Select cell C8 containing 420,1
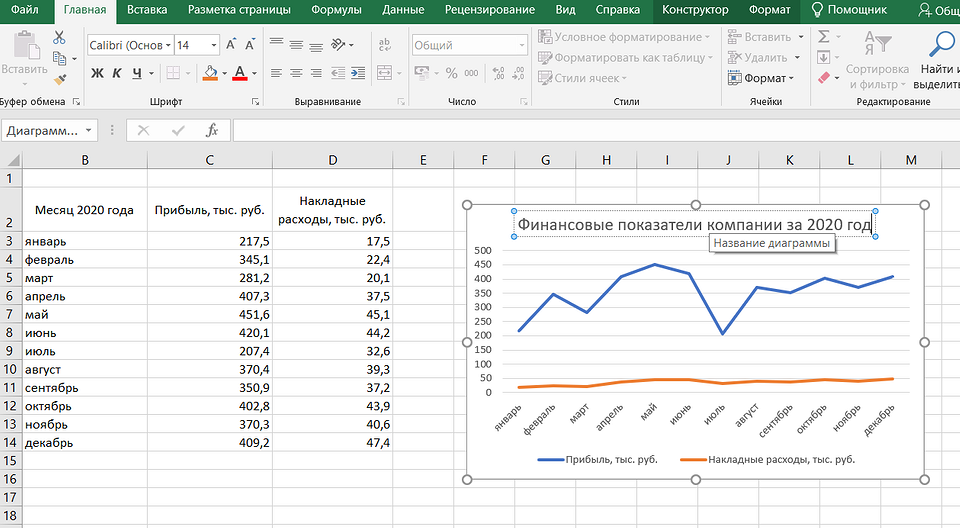 click(x=209, y=333)
